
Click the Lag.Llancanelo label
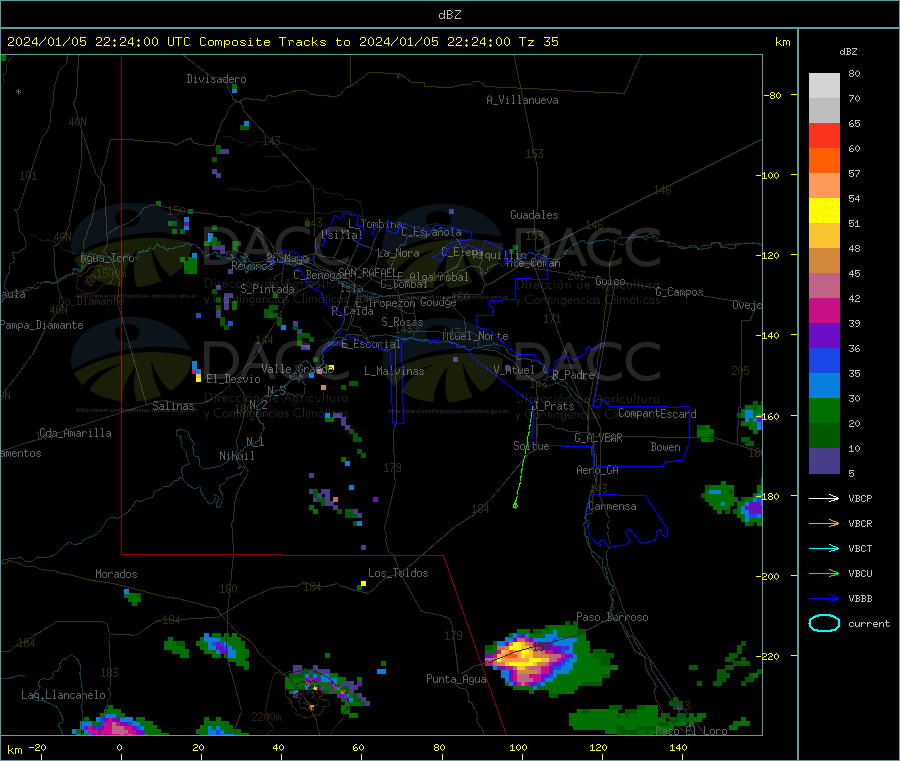tap(63, 696)
